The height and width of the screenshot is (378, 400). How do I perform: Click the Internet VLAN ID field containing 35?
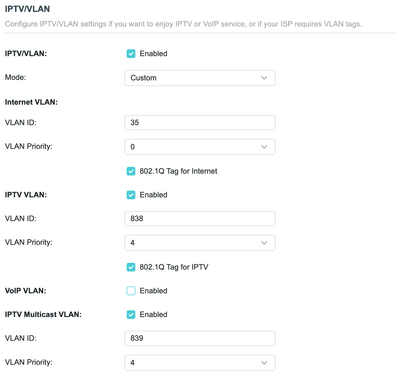coord(200,123)
